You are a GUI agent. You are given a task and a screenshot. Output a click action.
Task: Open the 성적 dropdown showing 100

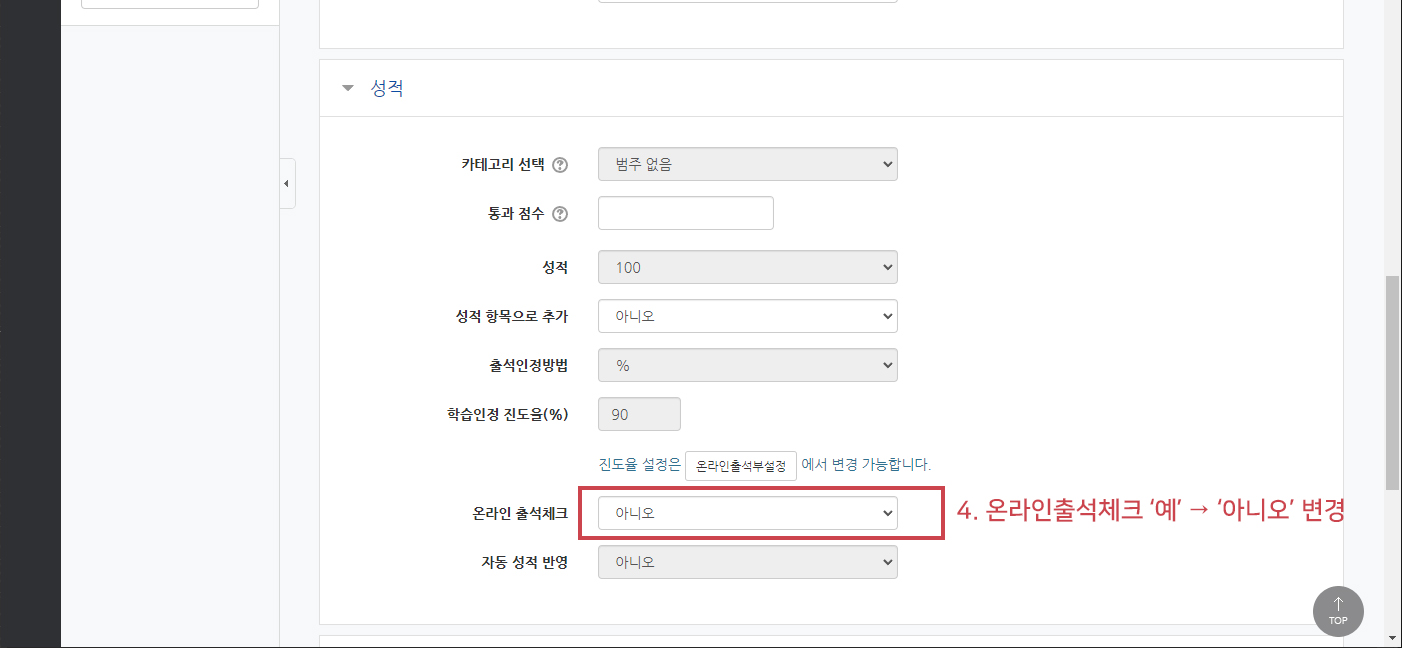(x=748, y=267)
